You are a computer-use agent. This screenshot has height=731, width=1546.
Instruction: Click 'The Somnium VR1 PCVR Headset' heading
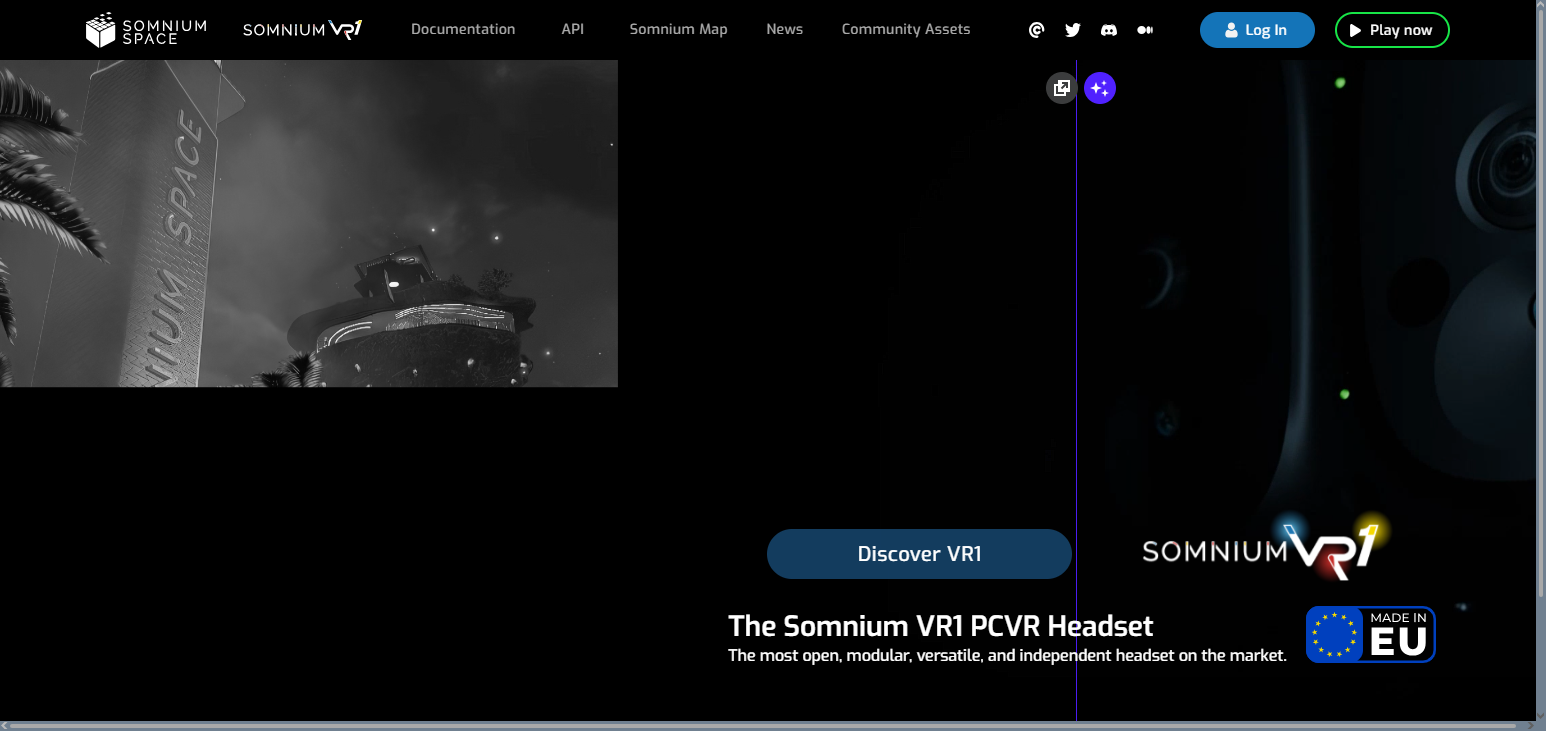[x=940, y=626]
